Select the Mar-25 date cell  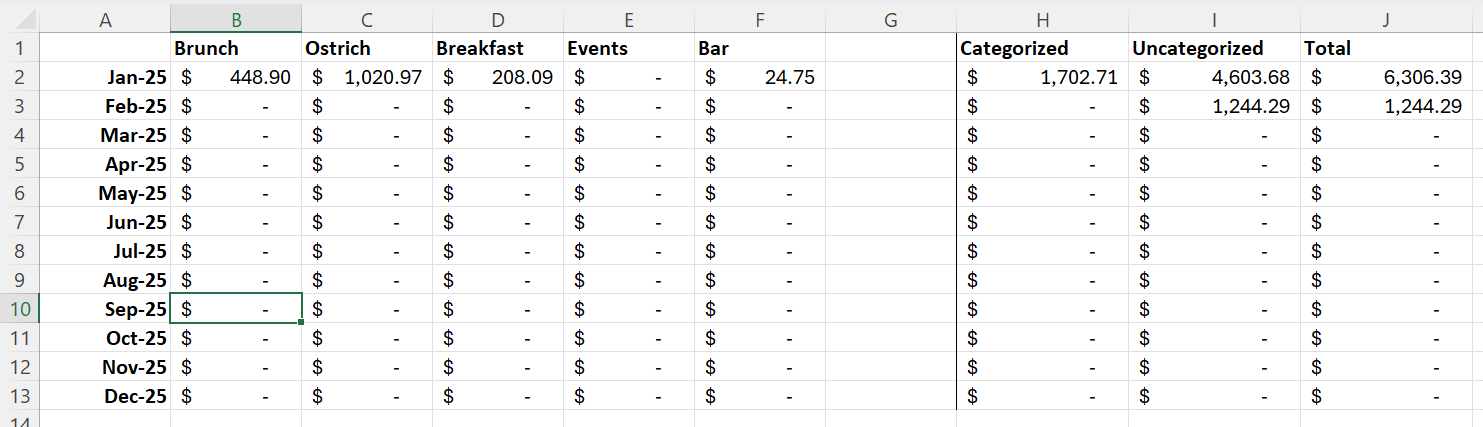coord(105,135)
